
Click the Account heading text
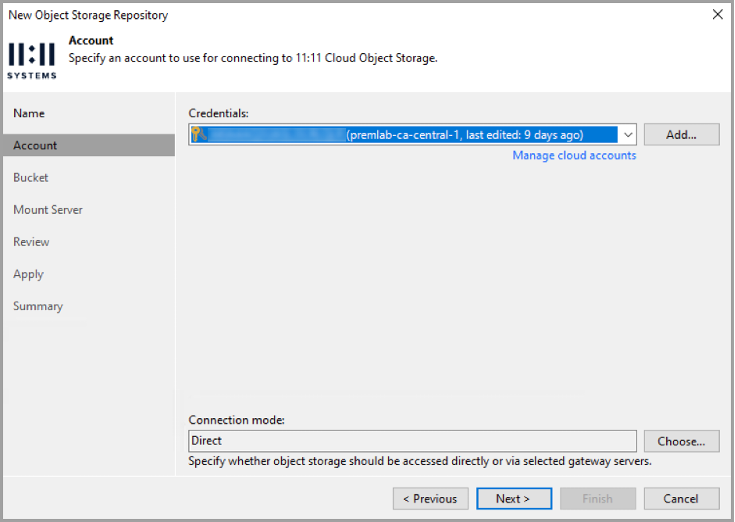(91, 41)
